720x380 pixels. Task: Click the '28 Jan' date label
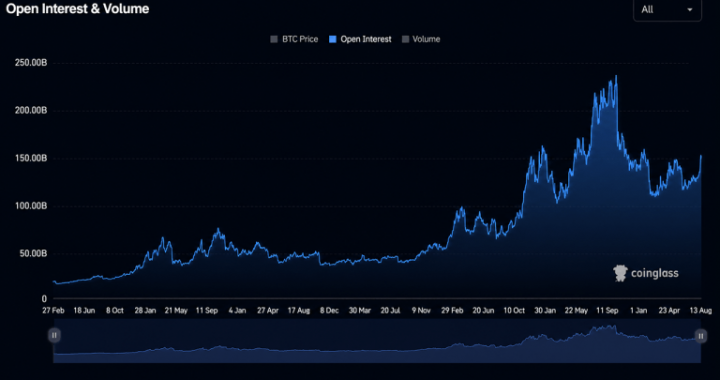coord(145,311)
